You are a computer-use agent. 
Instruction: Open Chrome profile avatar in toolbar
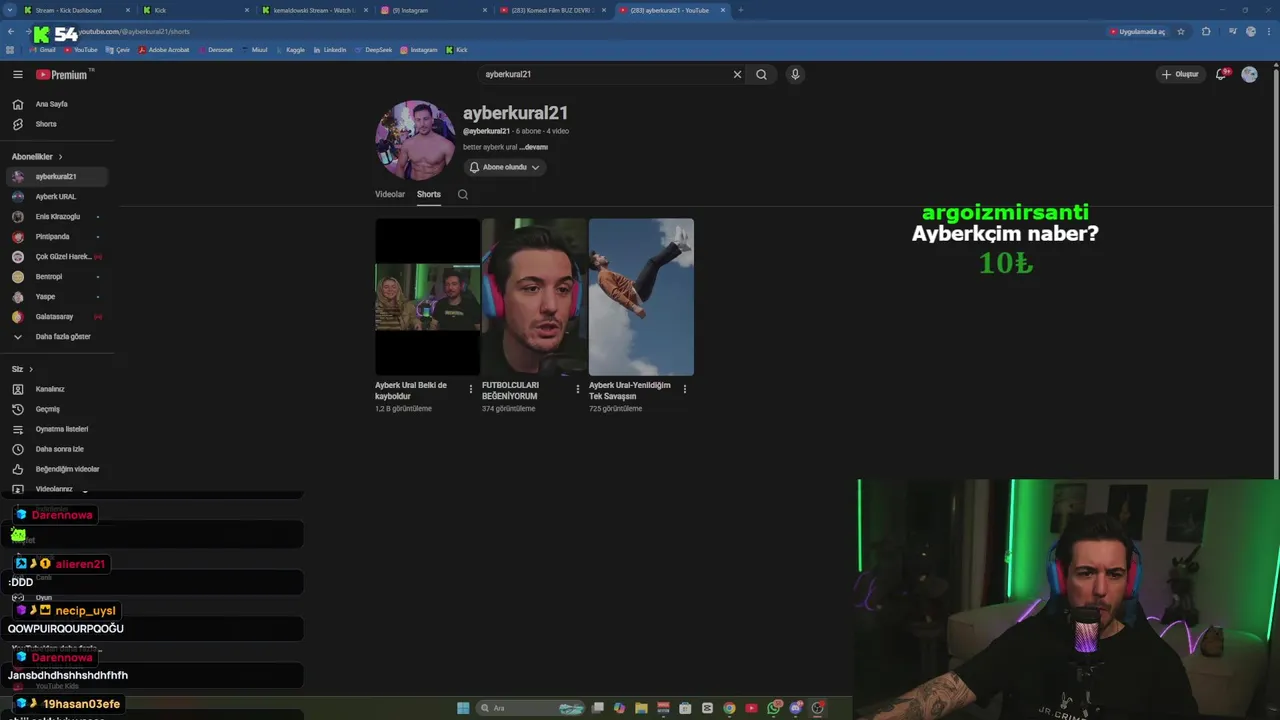pyautogui.click(x=1251, y=31)
